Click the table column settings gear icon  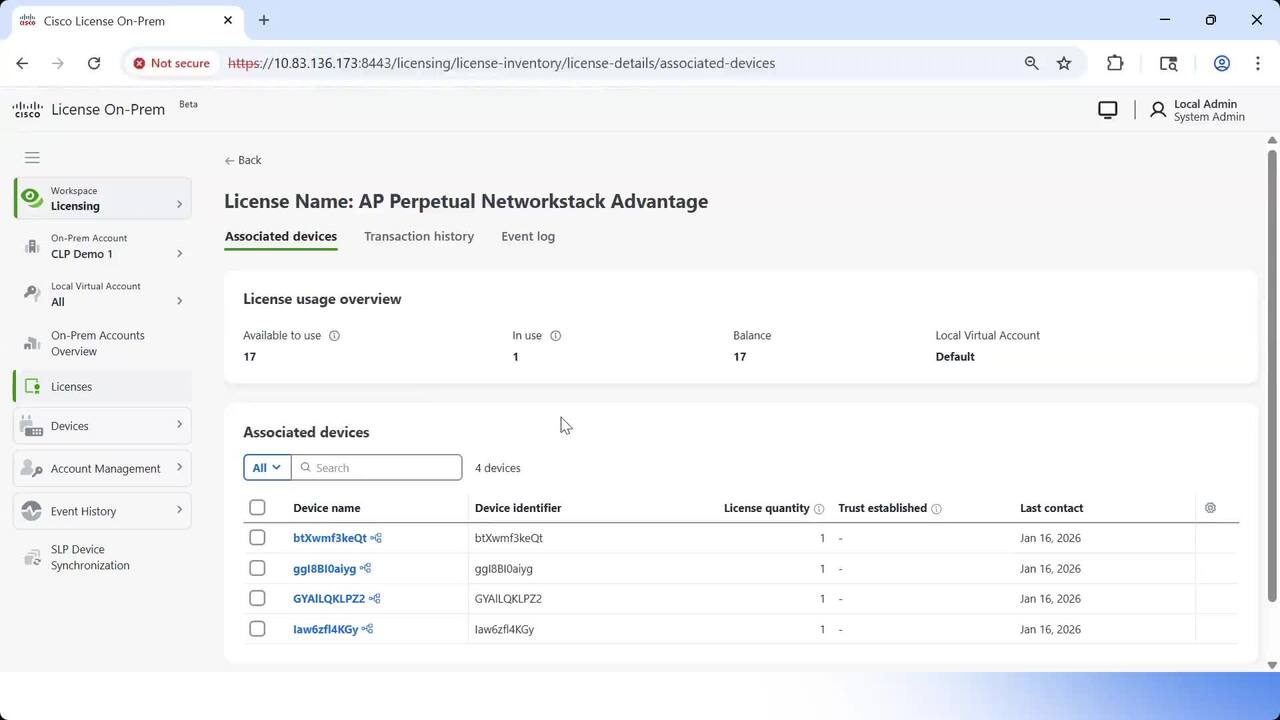1210,508
